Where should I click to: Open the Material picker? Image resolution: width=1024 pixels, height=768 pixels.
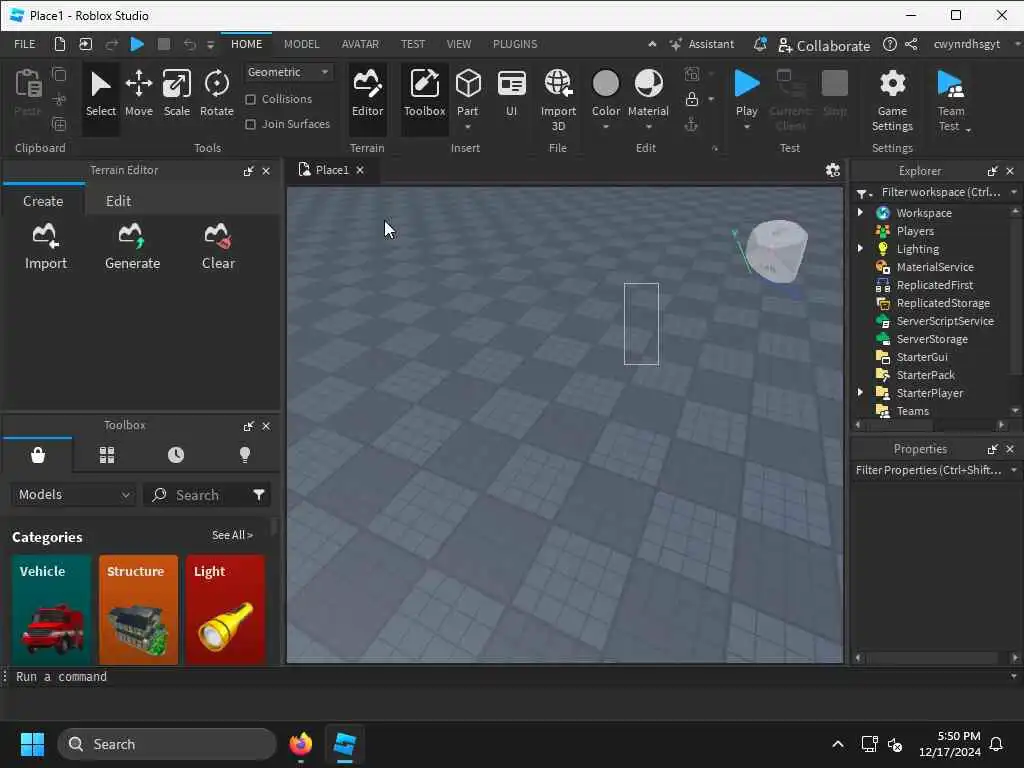point(648,93)
